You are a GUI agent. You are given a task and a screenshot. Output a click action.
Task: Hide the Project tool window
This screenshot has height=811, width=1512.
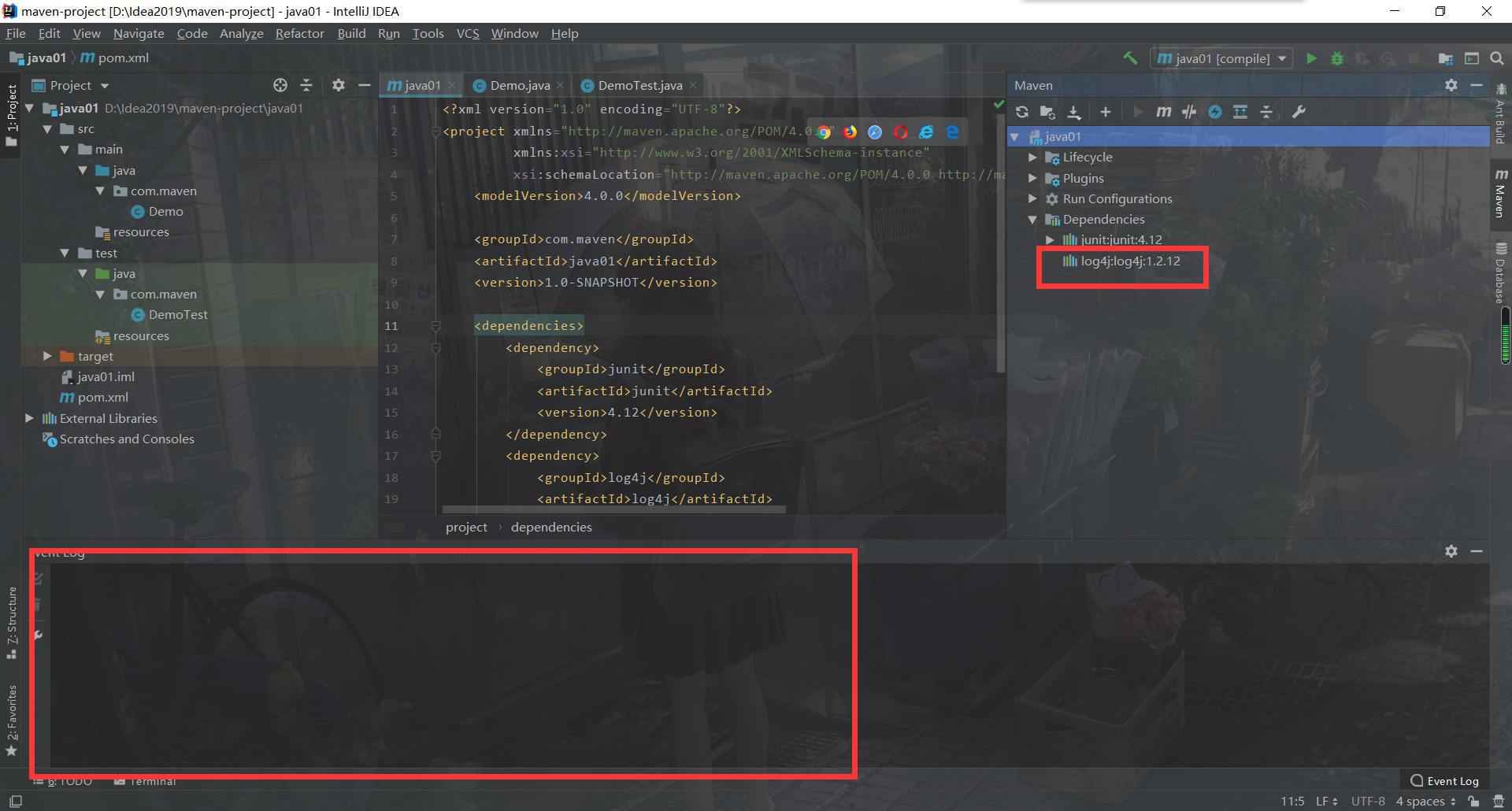(364, 85)
